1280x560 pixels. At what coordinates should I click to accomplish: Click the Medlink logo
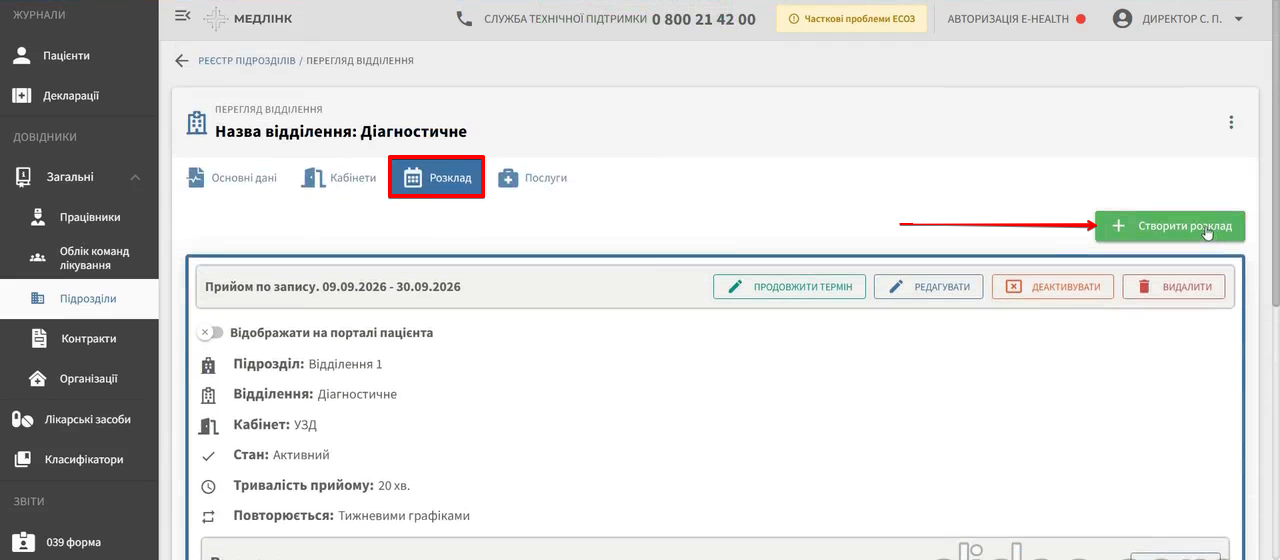247,18
